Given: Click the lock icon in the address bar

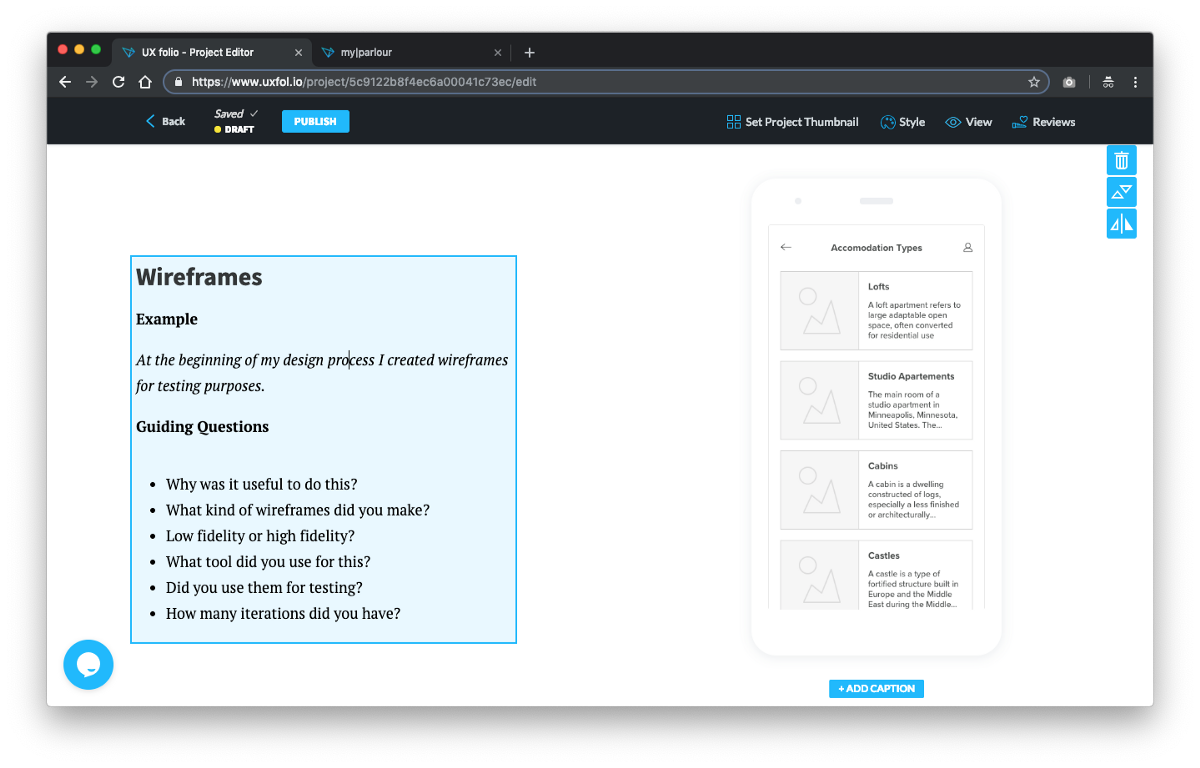Looking at the screenshot, I should coord(179,82).
